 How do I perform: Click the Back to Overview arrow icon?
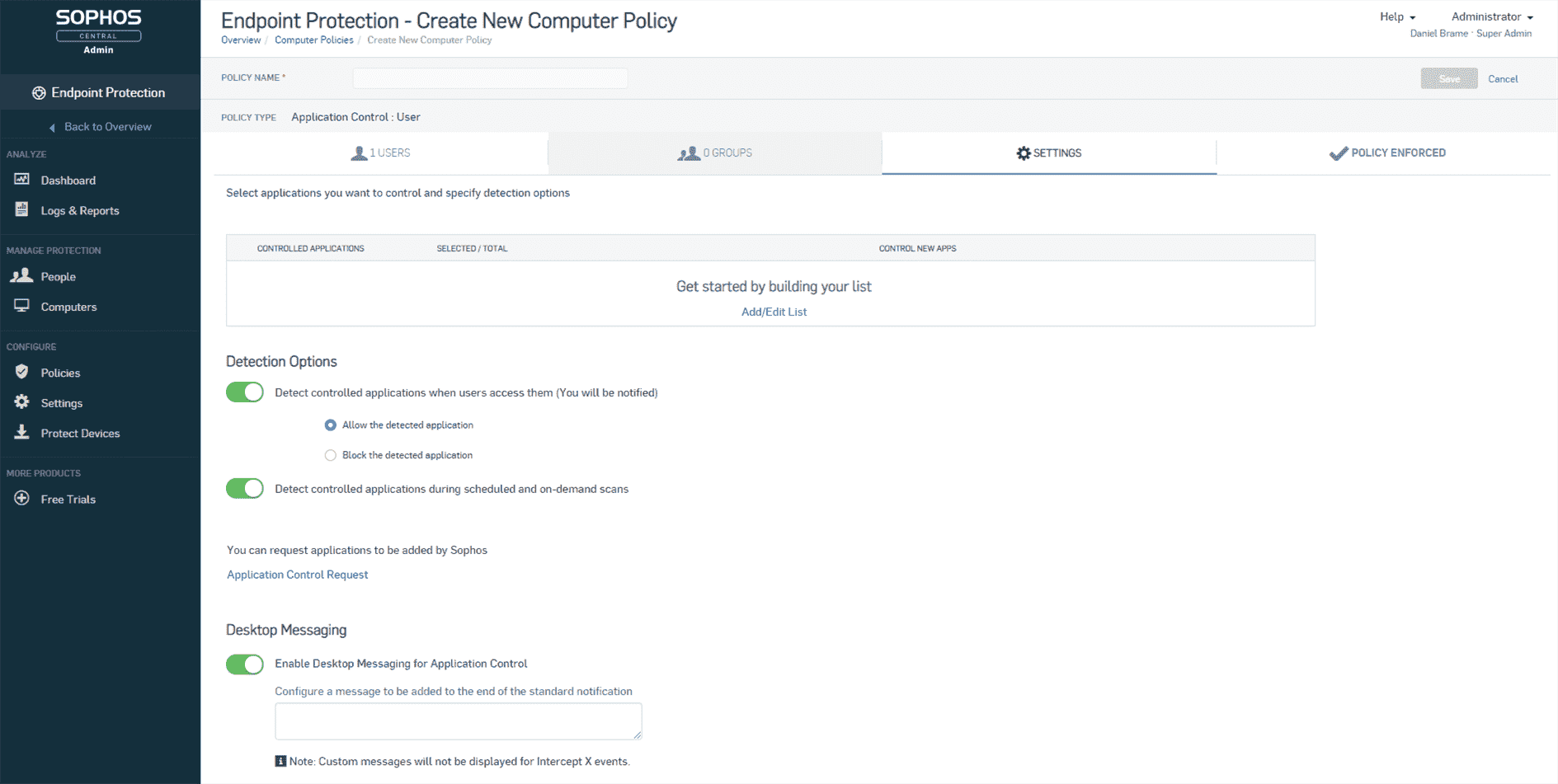(x=52, y=127)
